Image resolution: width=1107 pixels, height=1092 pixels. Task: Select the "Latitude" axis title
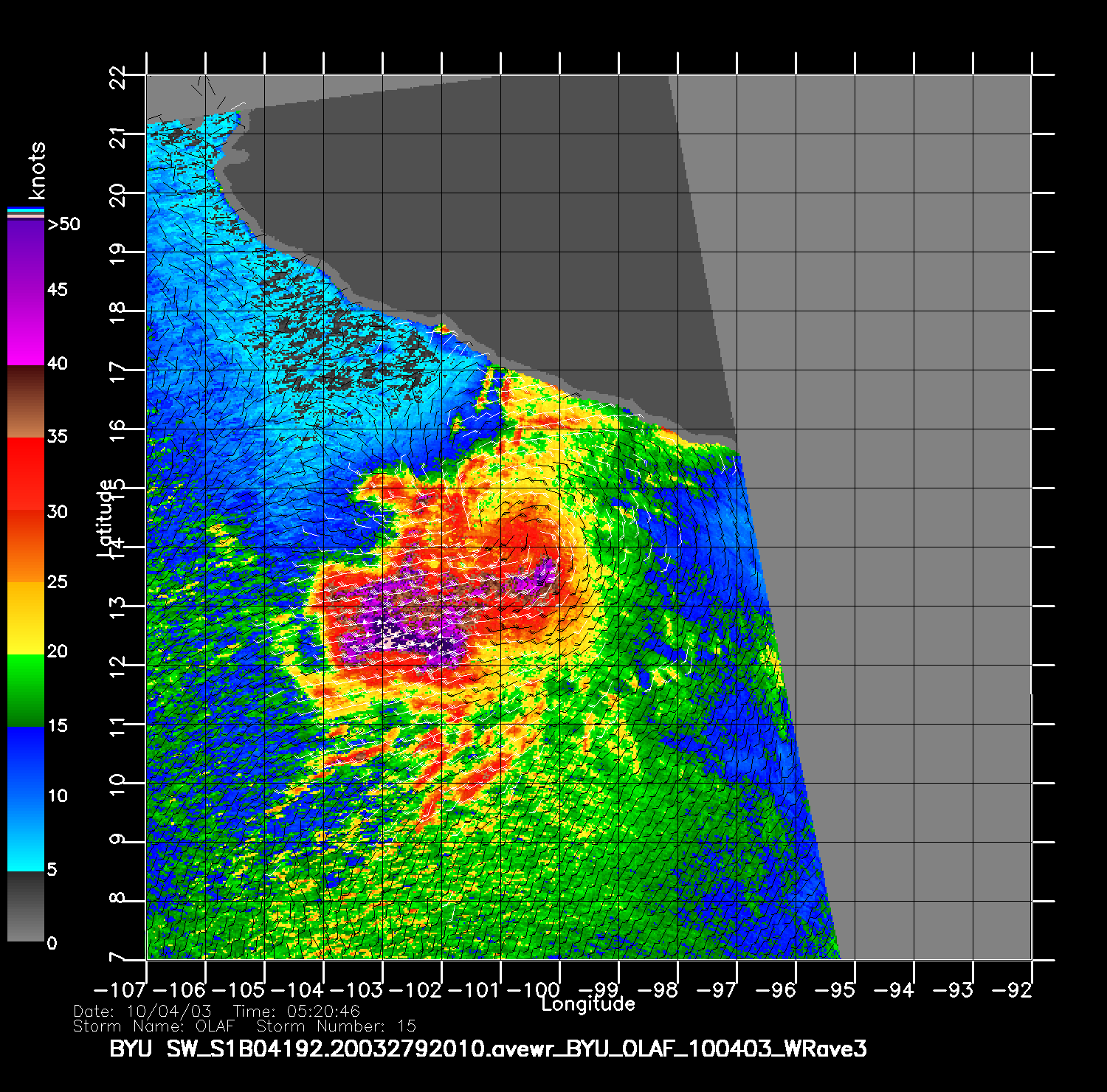pos(106,518)
